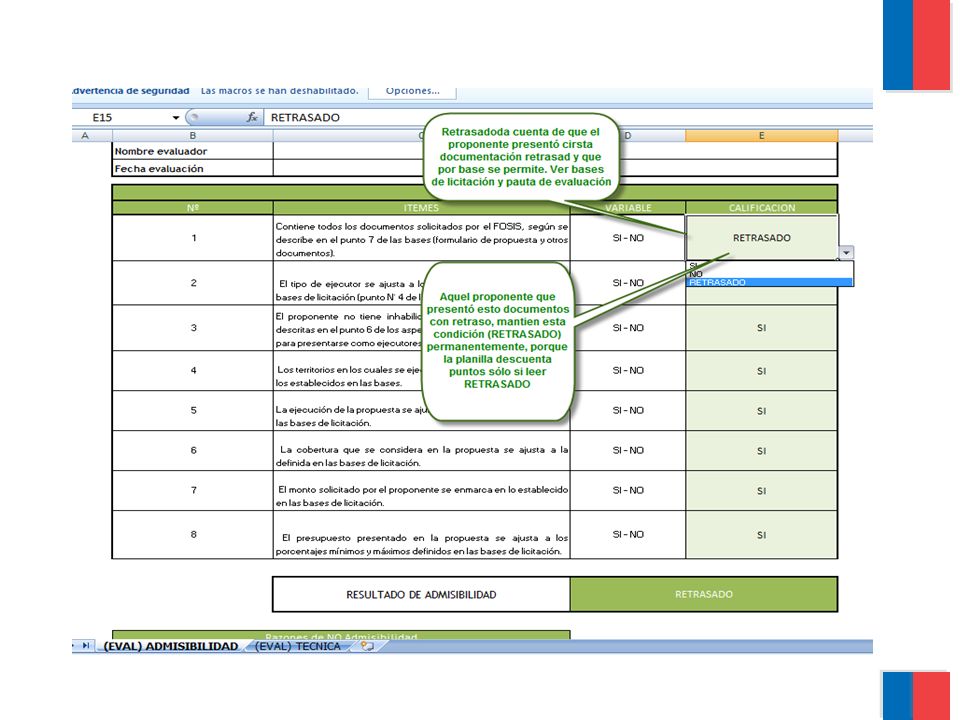Select column D header

click(628, 135)
